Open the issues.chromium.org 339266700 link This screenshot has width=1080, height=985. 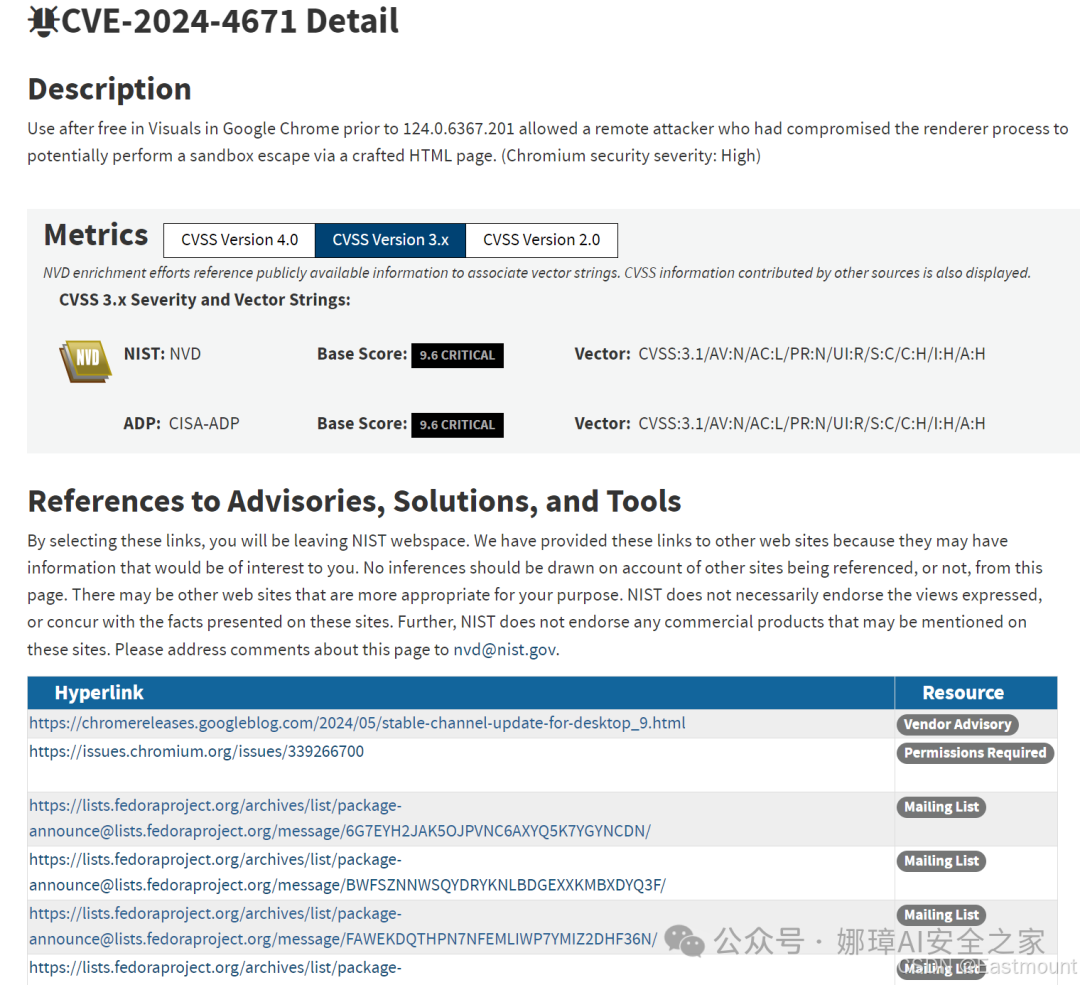click(196, 751)
